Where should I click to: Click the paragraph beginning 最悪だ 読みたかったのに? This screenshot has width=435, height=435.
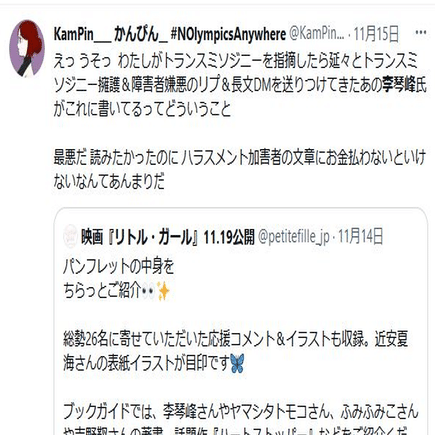pos(240,169)
